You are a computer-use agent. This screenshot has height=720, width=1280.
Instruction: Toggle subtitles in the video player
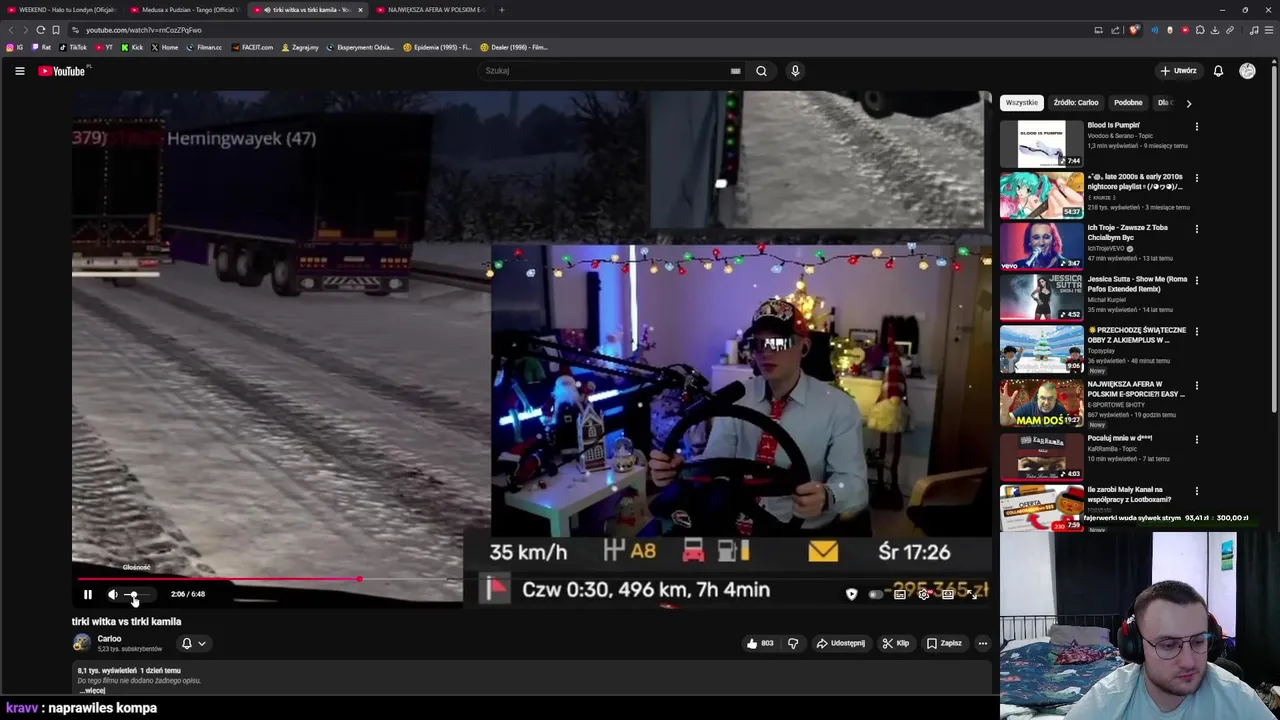[x=900, y=594]
